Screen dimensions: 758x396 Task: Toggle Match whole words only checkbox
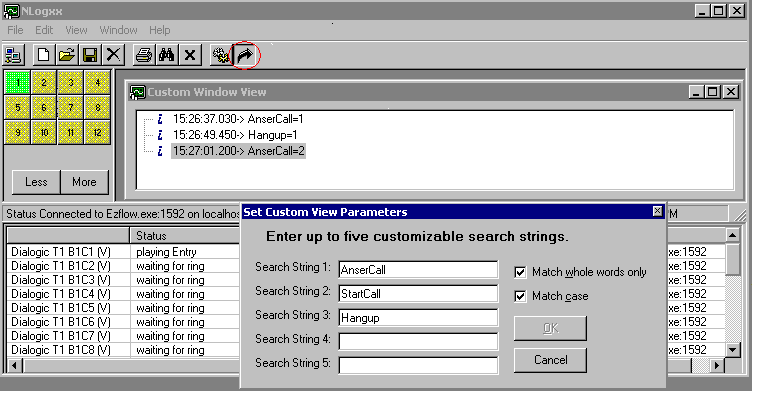(520, 272)
